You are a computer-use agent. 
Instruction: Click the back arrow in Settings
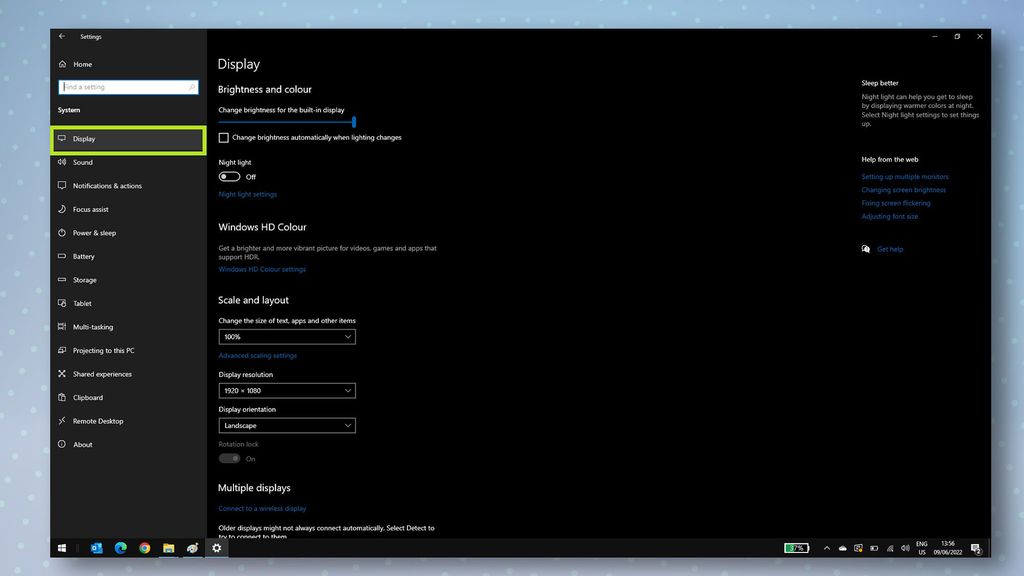tap(61, 36)
